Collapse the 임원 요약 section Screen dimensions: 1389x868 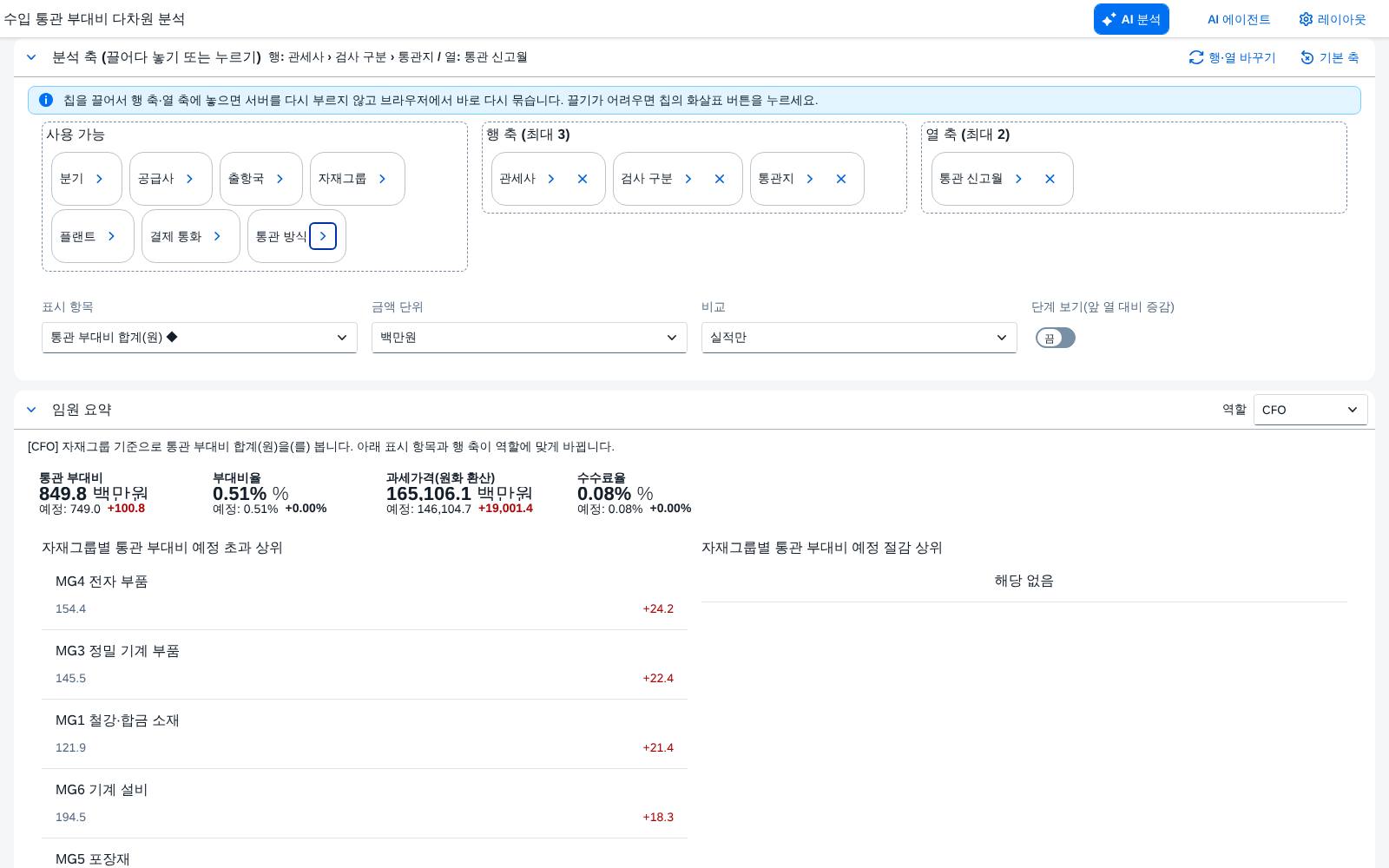31,410
